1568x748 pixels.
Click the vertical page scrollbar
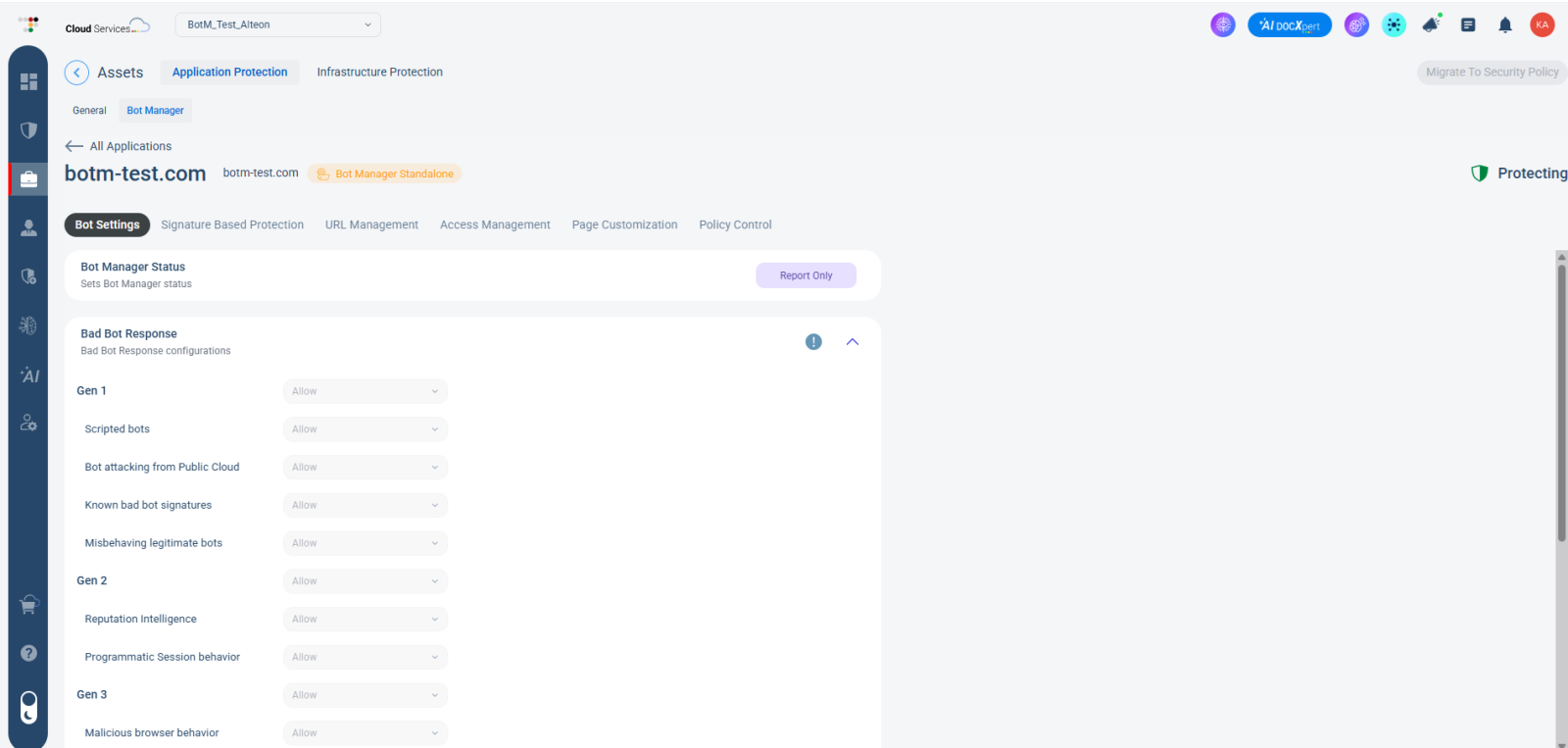pyautogui.click(x=1562, y=402)
